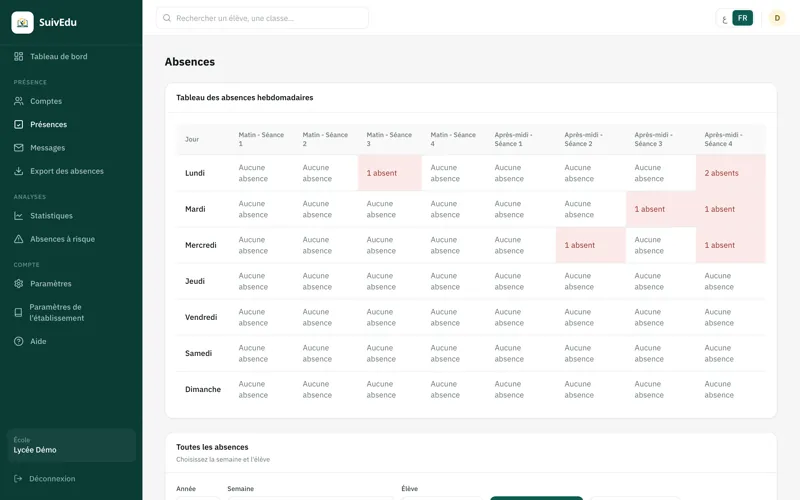Click Aucune absence for Dimanche Après-midi Séance 4
800x500 pixels.
tap(719, 389)
